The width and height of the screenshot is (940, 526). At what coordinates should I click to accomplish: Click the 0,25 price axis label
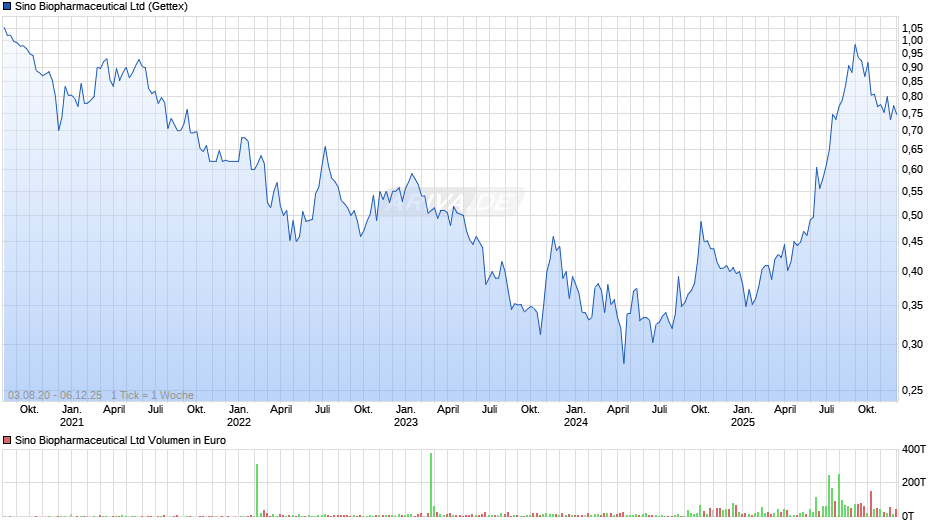912,390
